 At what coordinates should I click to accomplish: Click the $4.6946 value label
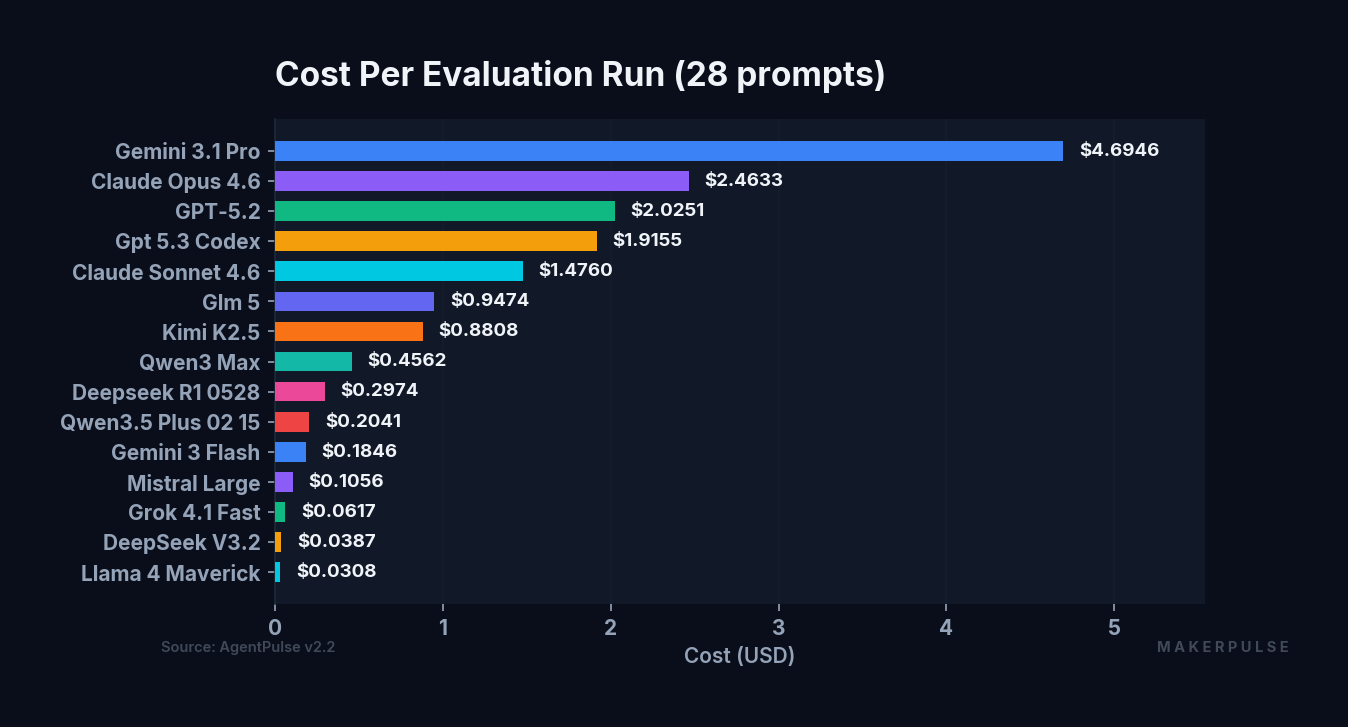pyautogui.click(x=1119, y=150)
